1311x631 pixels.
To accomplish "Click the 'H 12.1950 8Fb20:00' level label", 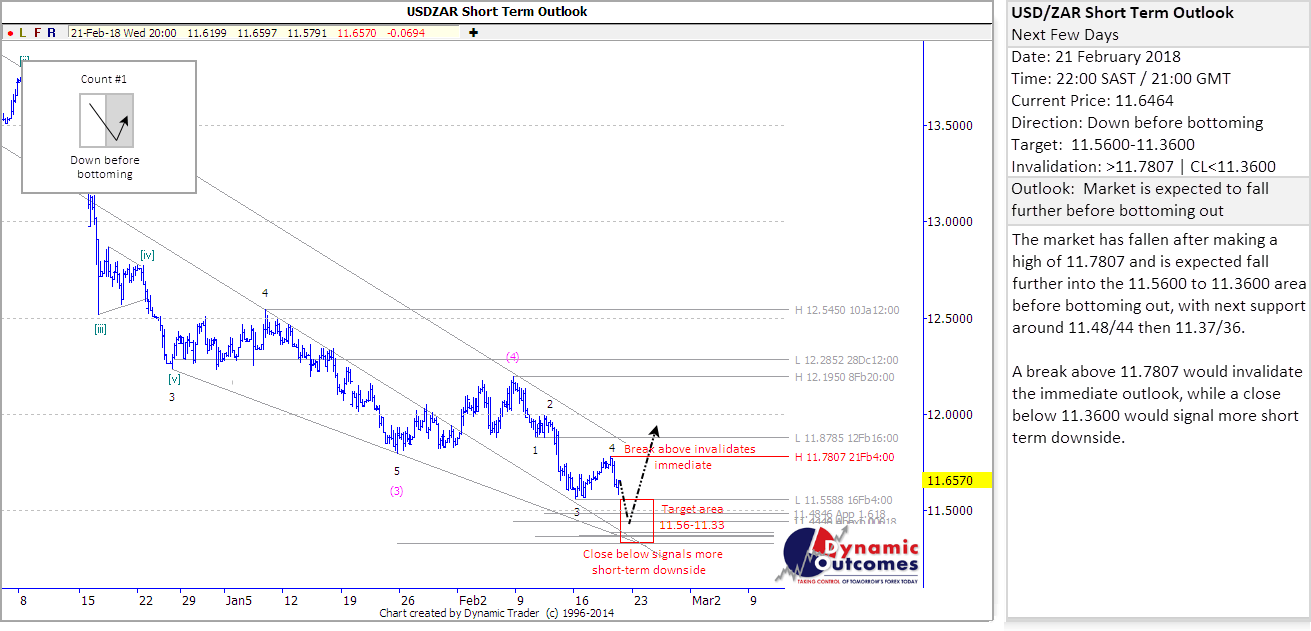I will click(844, 377).
